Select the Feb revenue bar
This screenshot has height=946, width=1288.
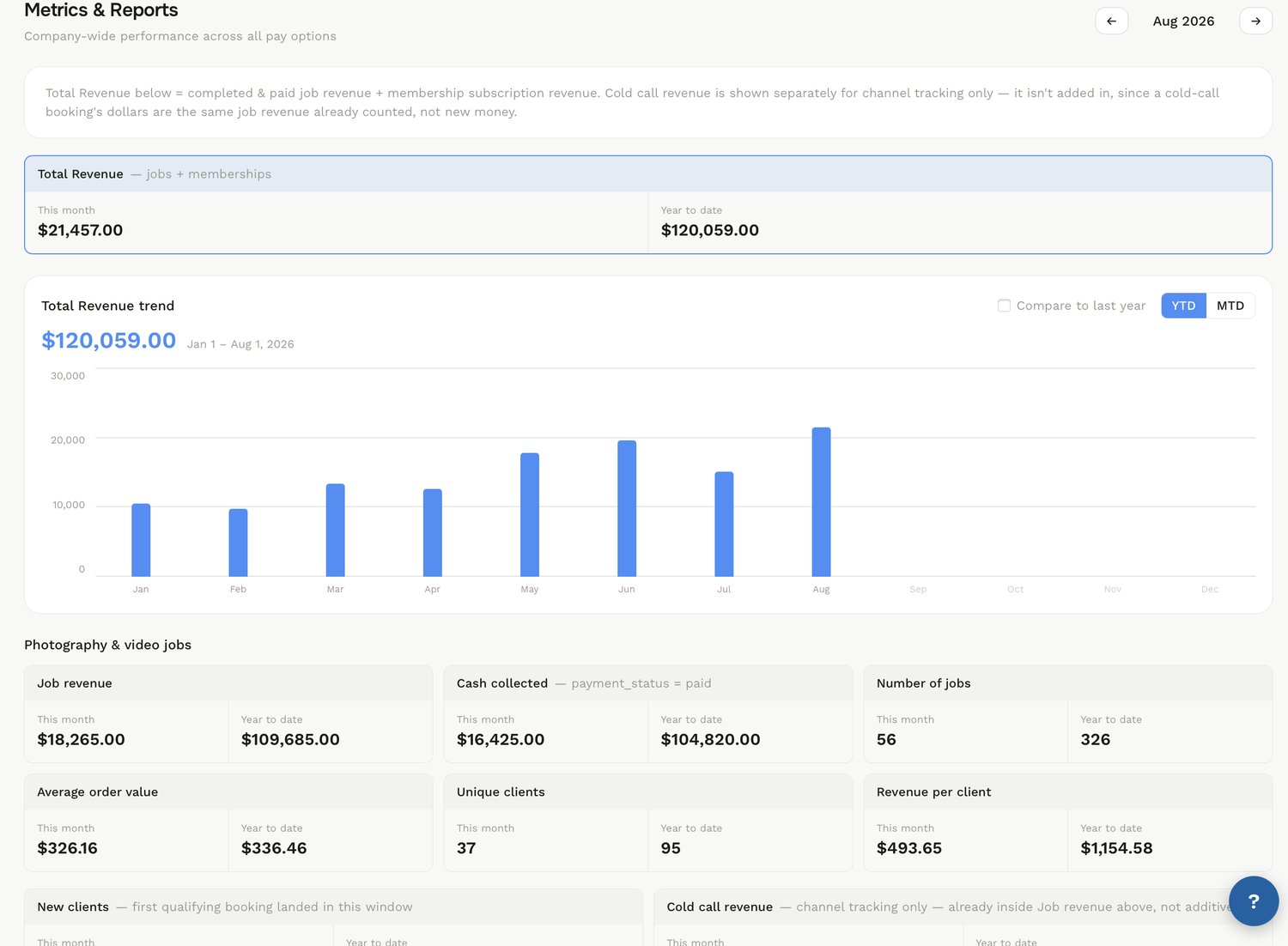[x=238, y=543]
